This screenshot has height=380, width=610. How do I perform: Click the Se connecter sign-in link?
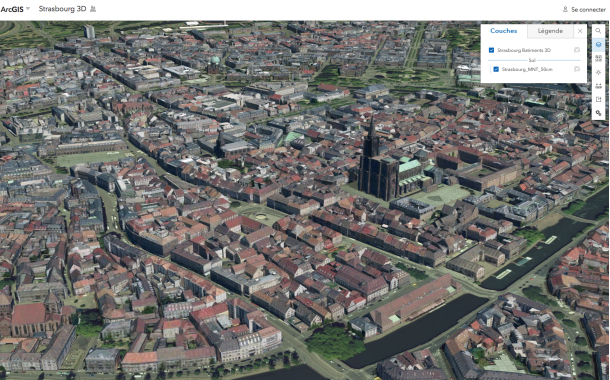click(588, 9)
